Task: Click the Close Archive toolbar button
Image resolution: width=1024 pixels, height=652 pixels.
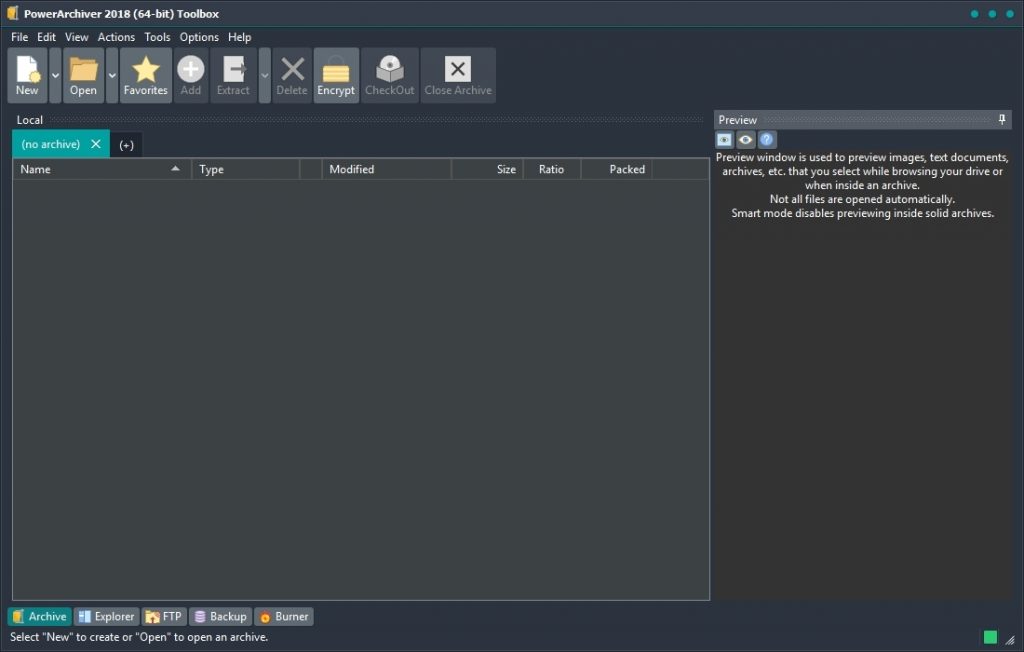Action: 458,75
